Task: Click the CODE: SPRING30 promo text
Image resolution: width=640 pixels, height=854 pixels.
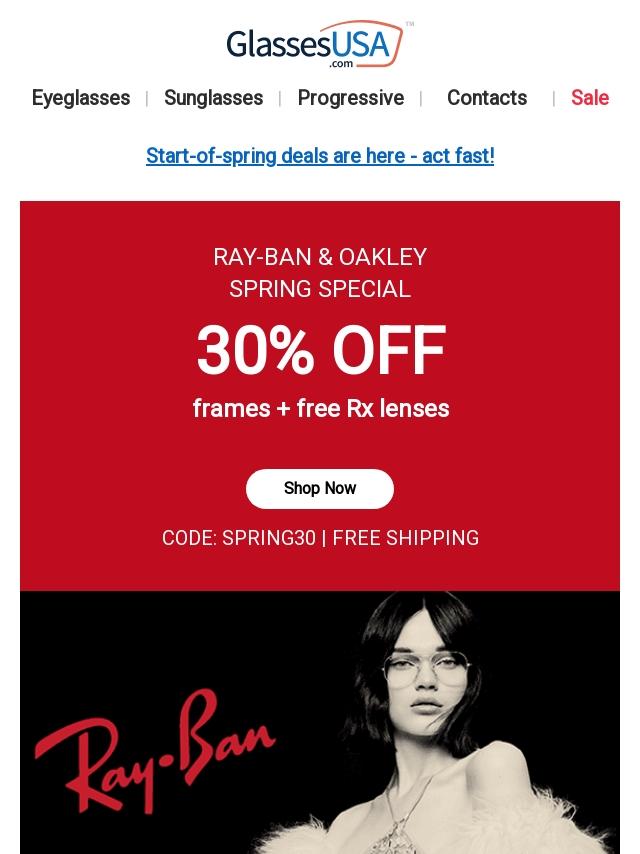Action: (x=238, y=538)
